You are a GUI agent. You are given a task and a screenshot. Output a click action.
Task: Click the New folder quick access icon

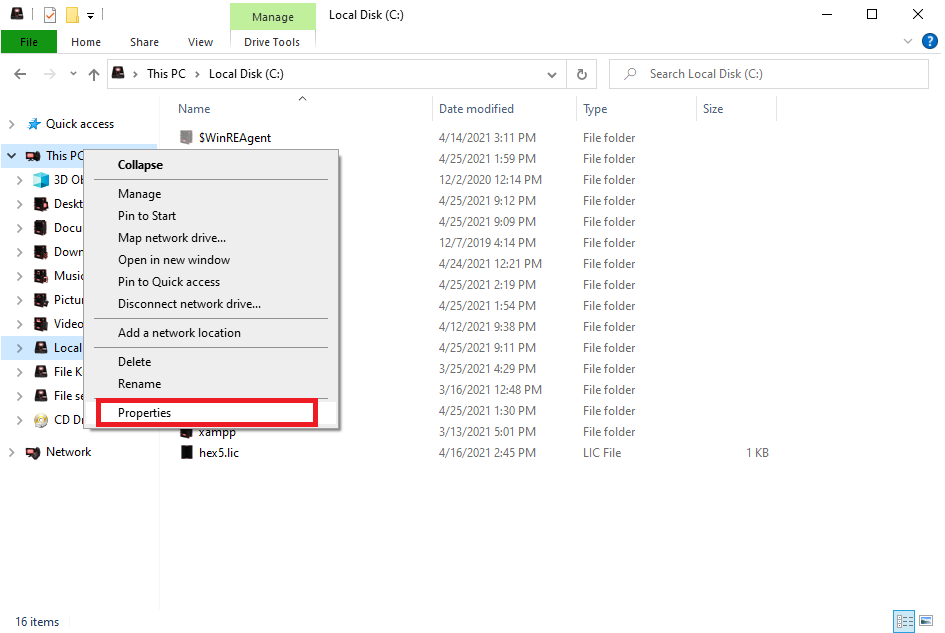pos(72,15)
